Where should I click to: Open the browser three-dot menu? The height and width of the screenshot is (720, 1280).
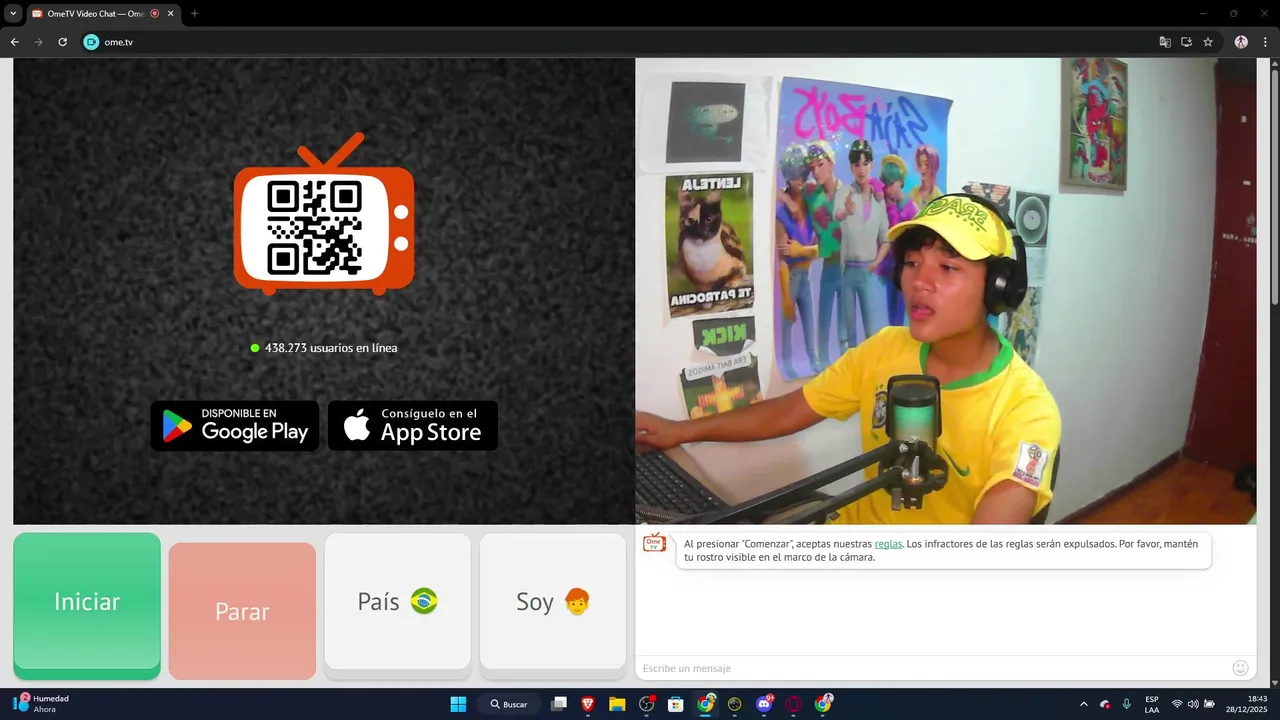(x=1265, y=42)
